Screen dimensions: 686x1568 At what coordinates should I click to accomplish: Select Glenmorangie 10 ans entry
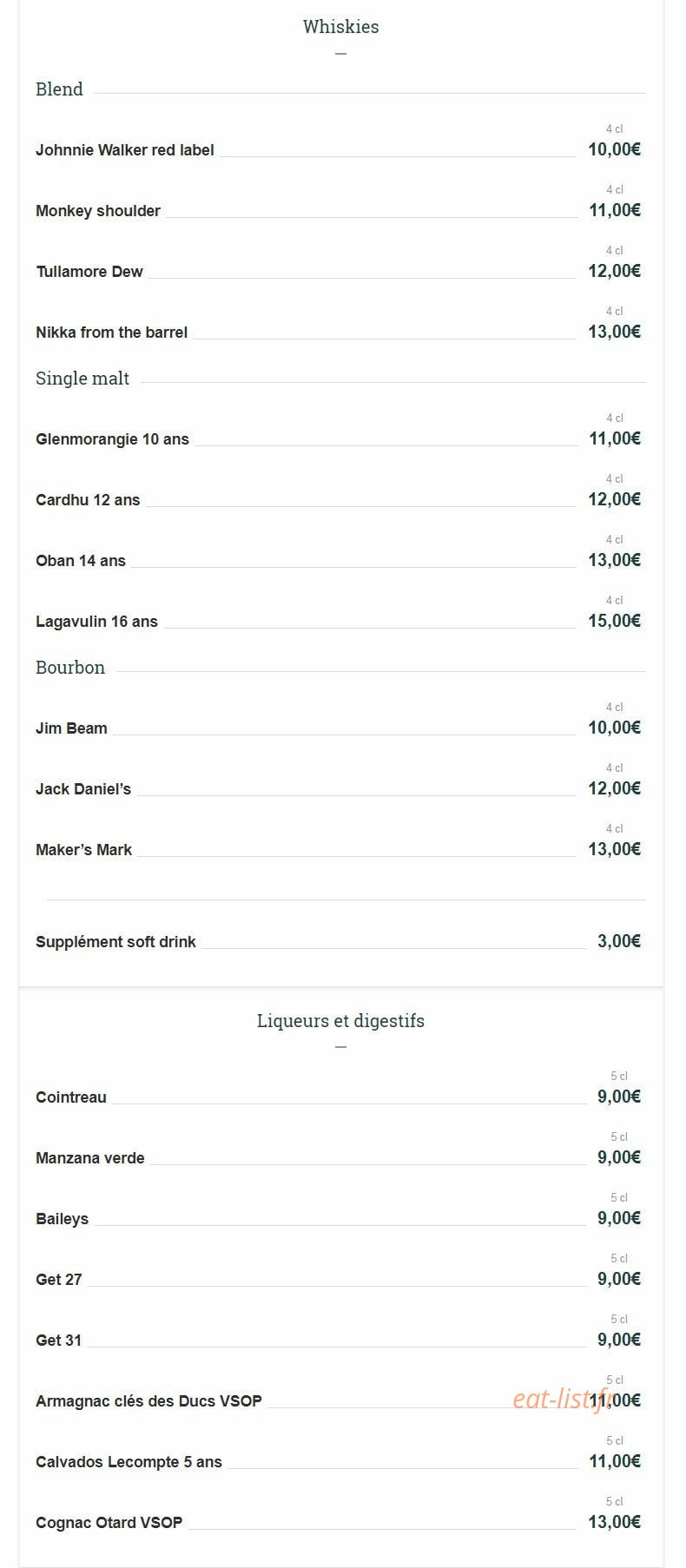click(x=113, y=439)
